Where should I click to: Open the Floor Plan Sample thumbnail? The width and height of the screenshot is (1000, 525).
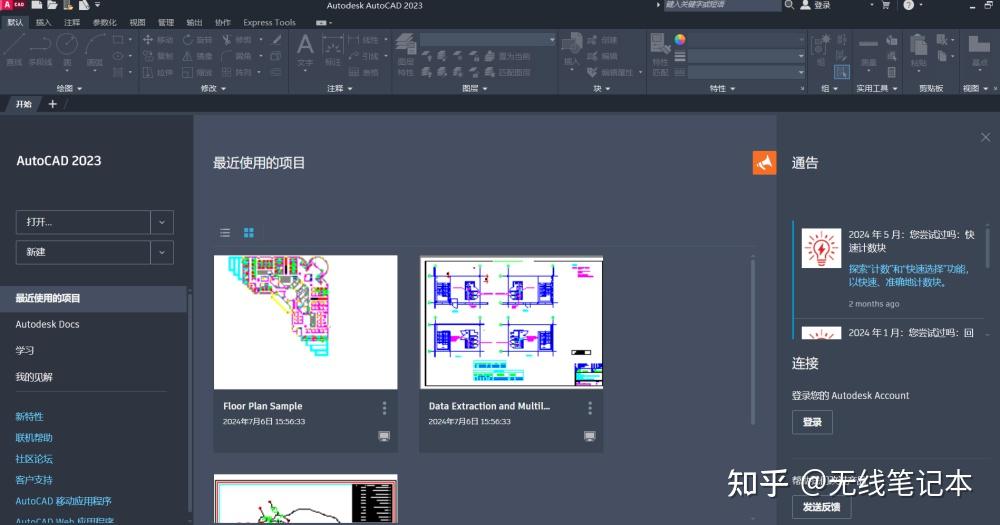point(305,322)
